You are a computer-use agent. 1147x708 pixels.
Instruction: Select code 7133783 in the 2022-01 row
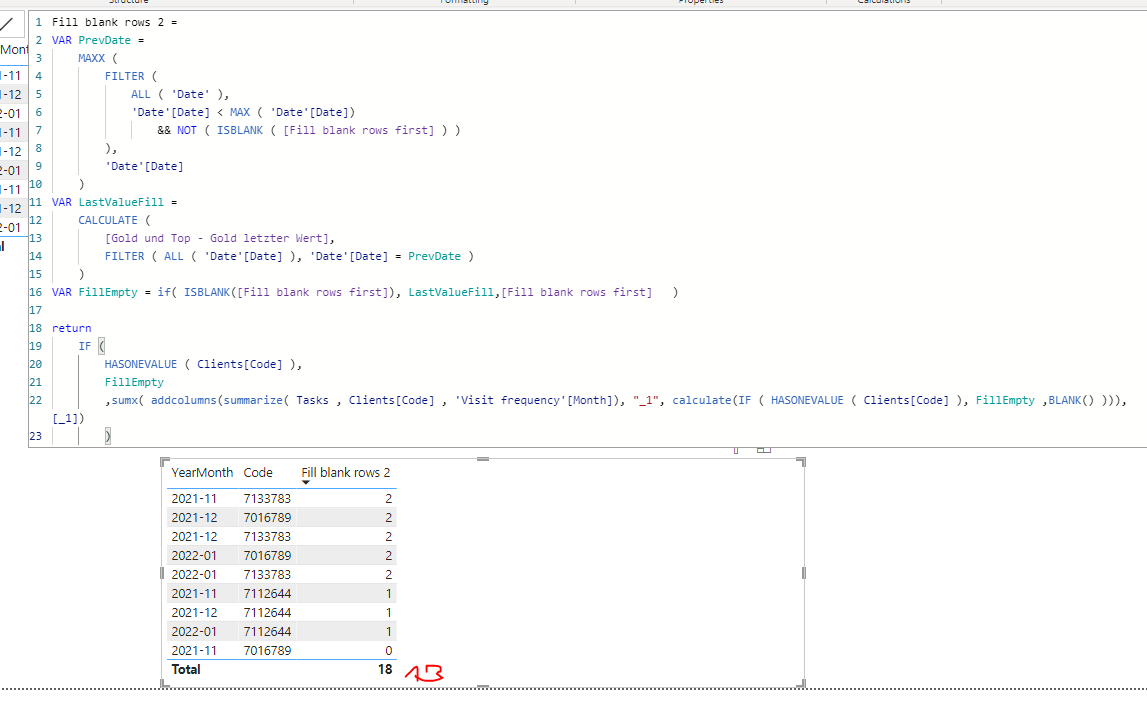[267, 575]
